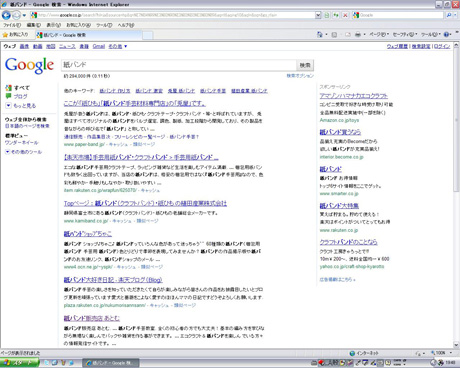
Task: Open the セーフティ command bar dropdown
Action: click(405, 34)
